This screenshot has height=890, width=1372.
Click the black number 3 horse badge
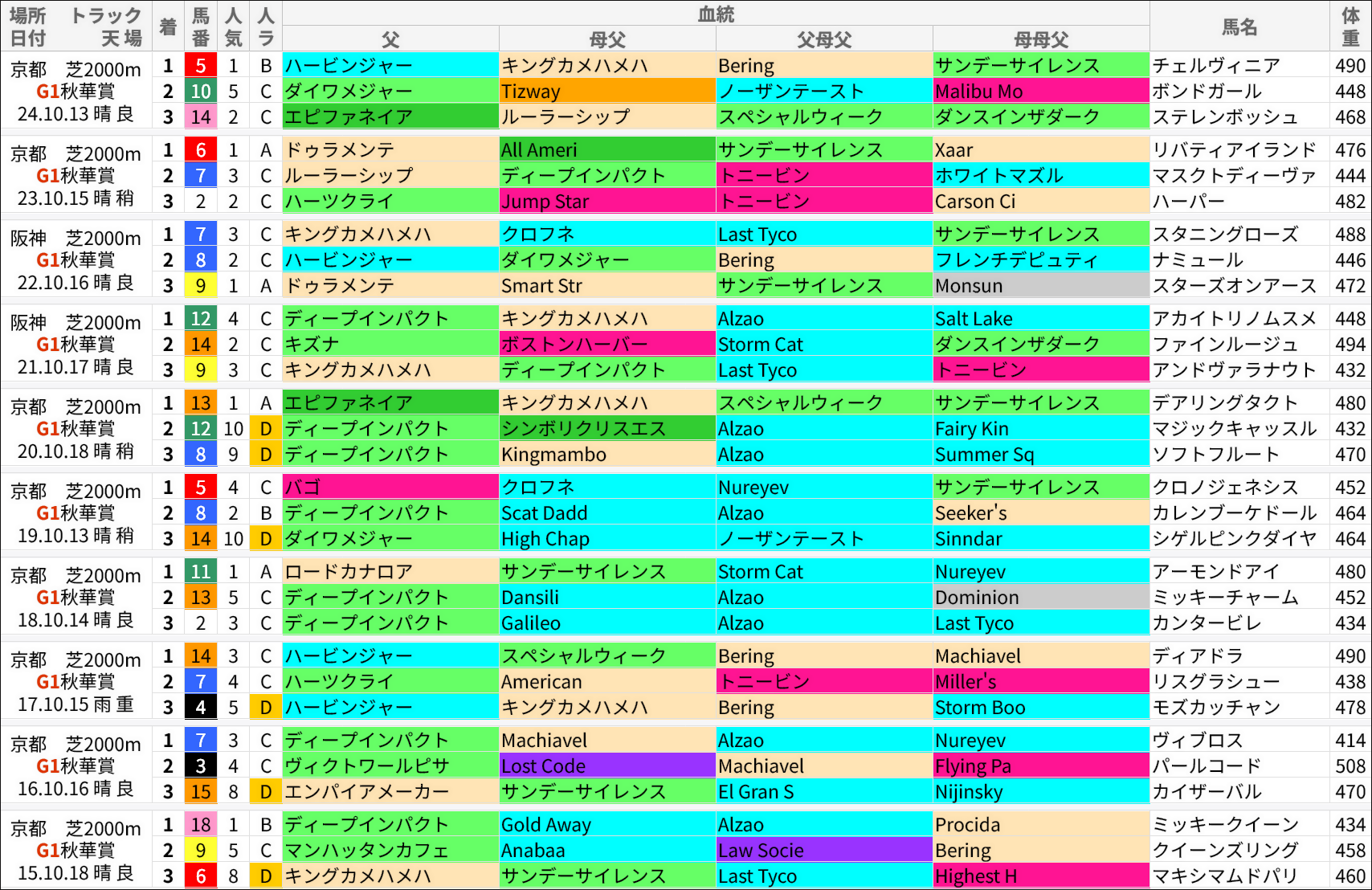tap(201, 766)
